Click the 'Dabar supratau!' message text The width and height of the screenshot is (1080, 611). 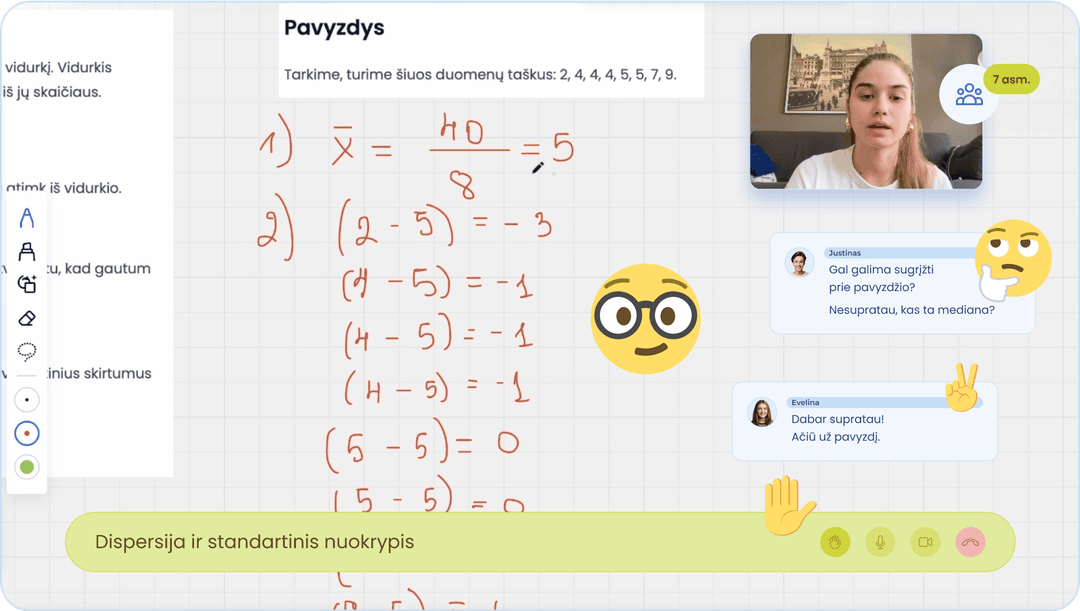coord(837,419)
